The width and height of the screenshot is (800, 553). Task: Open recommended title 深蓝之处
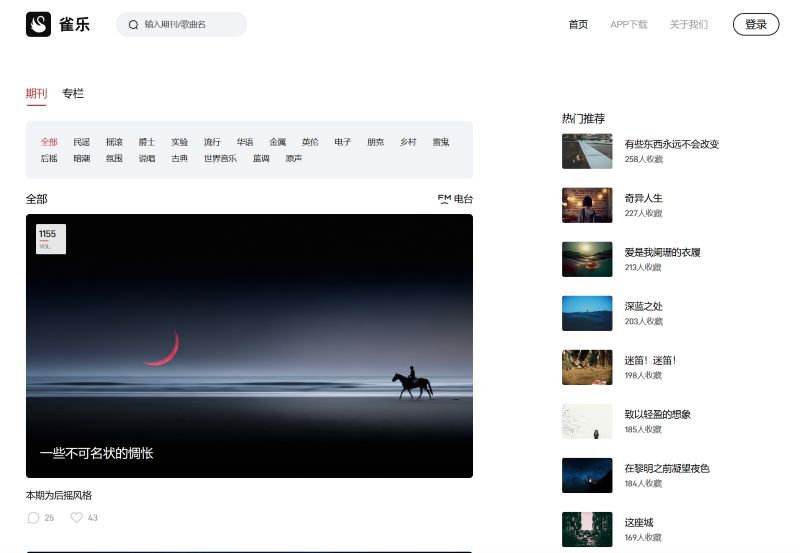[643, 307]
